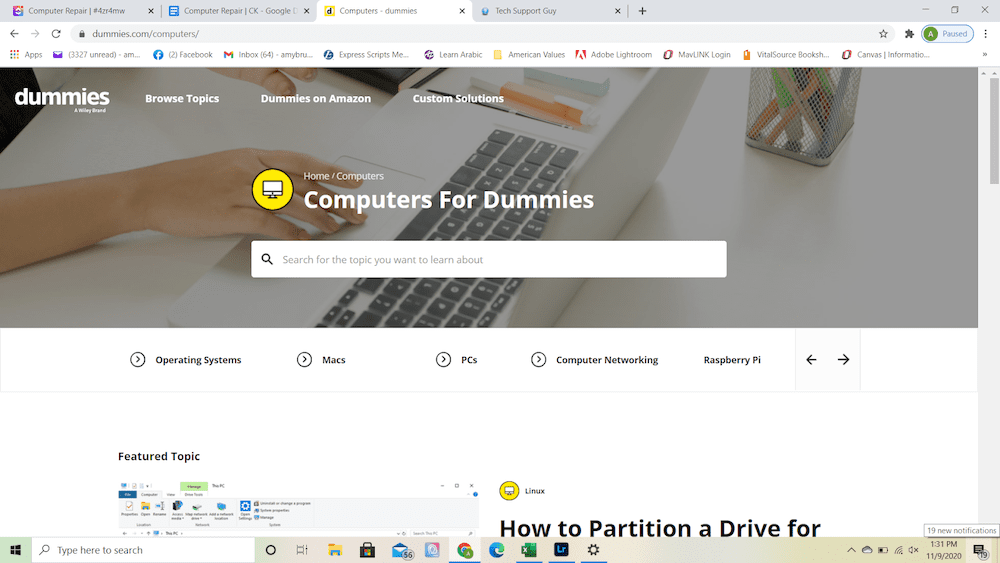
Task: Go back to previous page
Action: click(14, 34)
